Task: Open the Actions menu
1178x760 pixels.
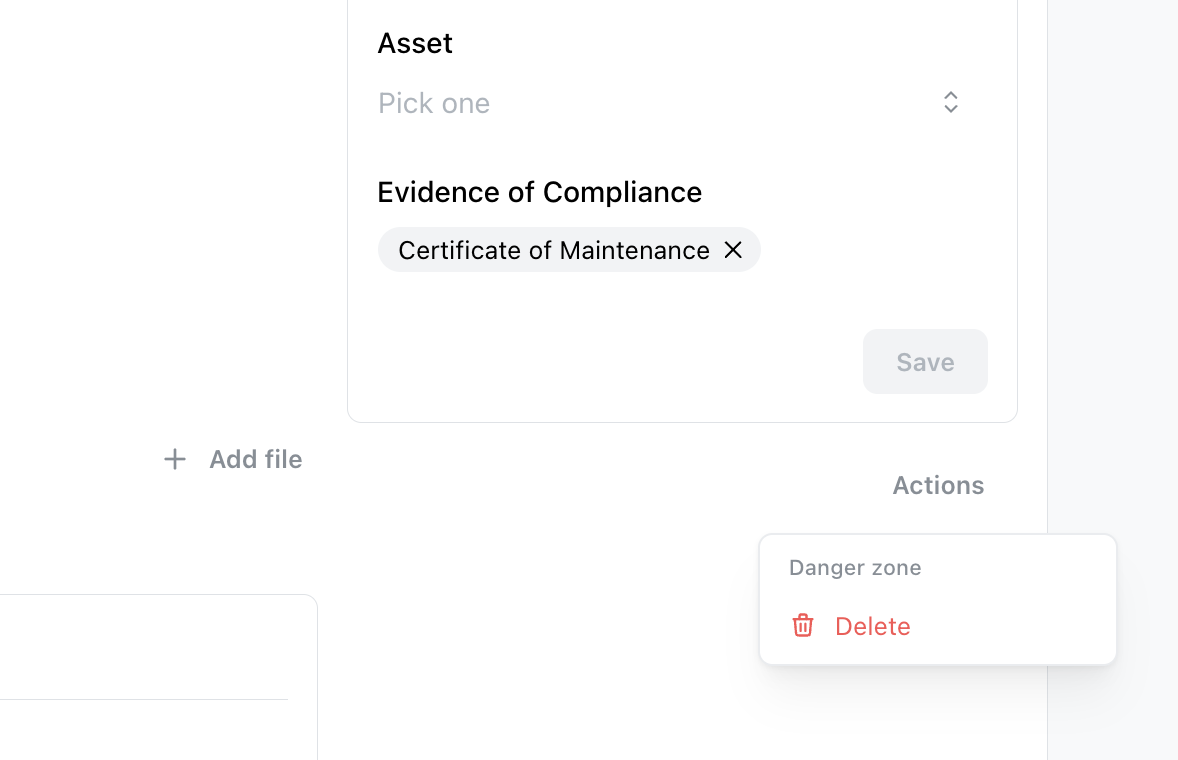Action: click(x=937, y=485)
